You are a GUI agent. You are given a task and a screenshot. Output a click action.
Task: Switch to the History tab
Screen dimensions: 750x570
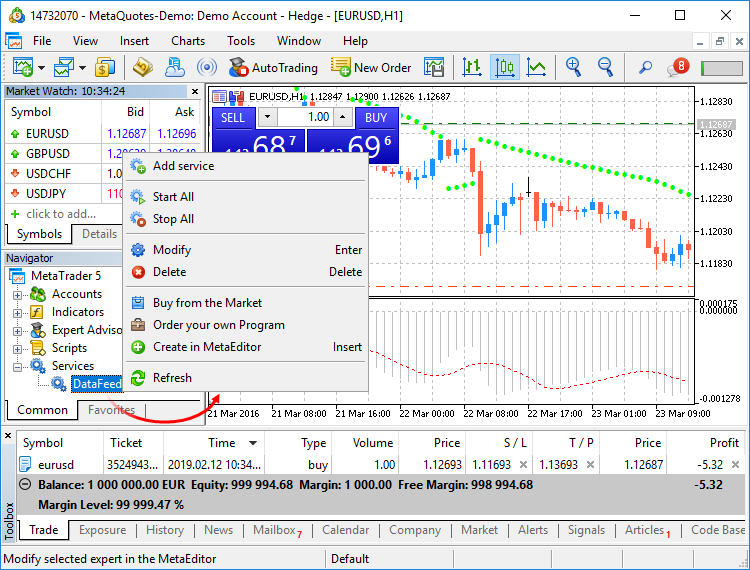[x=164, y=530]
